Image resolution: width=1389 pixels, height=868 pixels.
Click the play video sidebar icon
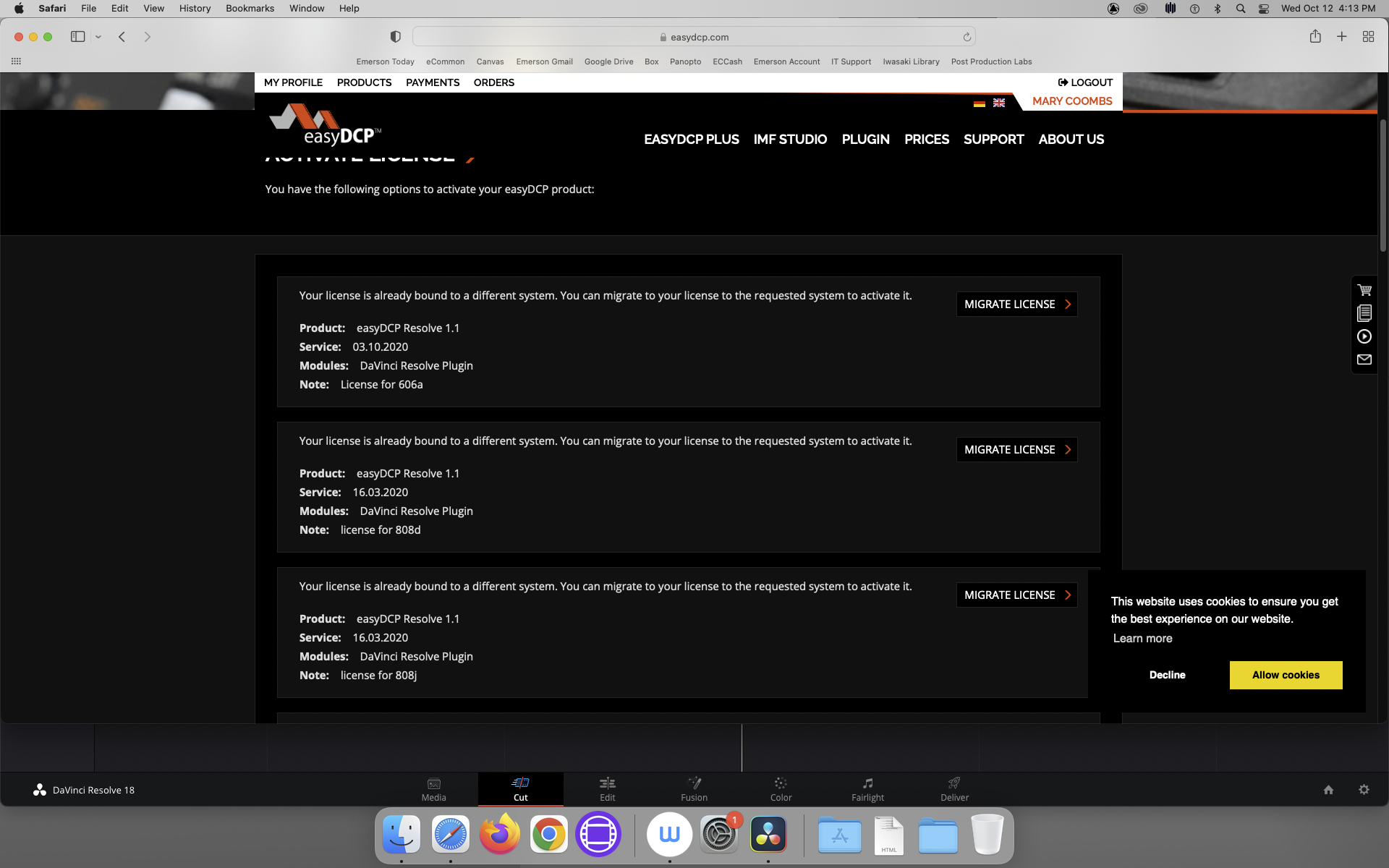pyautogui.click(x=1364, y=336)
